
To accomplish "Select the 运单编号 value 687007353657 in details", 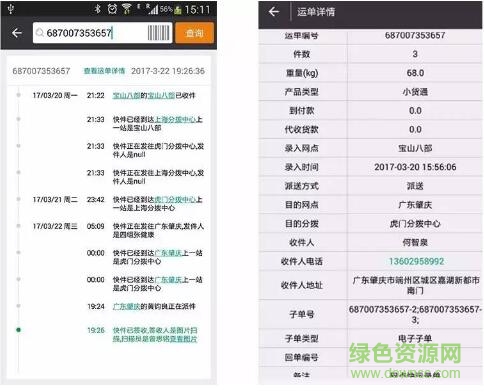I will pyautogui.click(x=415, y=35).
